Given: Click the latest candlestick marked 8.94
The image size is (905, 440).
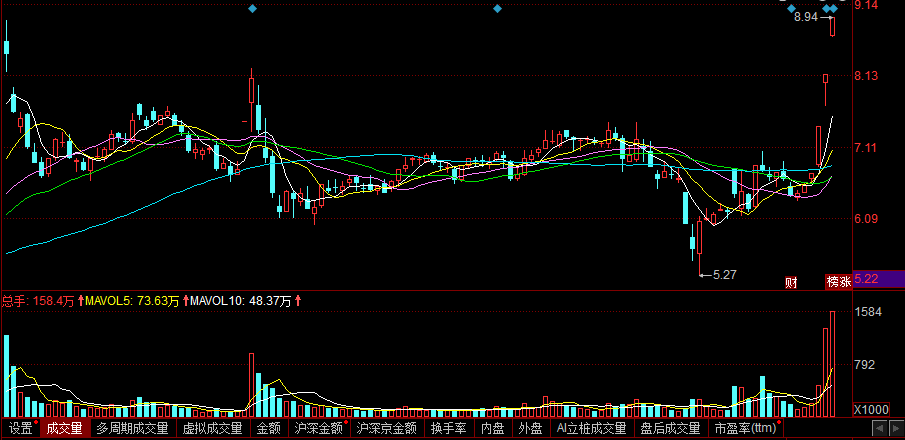Looking at the screenshot, I should 833,27.
